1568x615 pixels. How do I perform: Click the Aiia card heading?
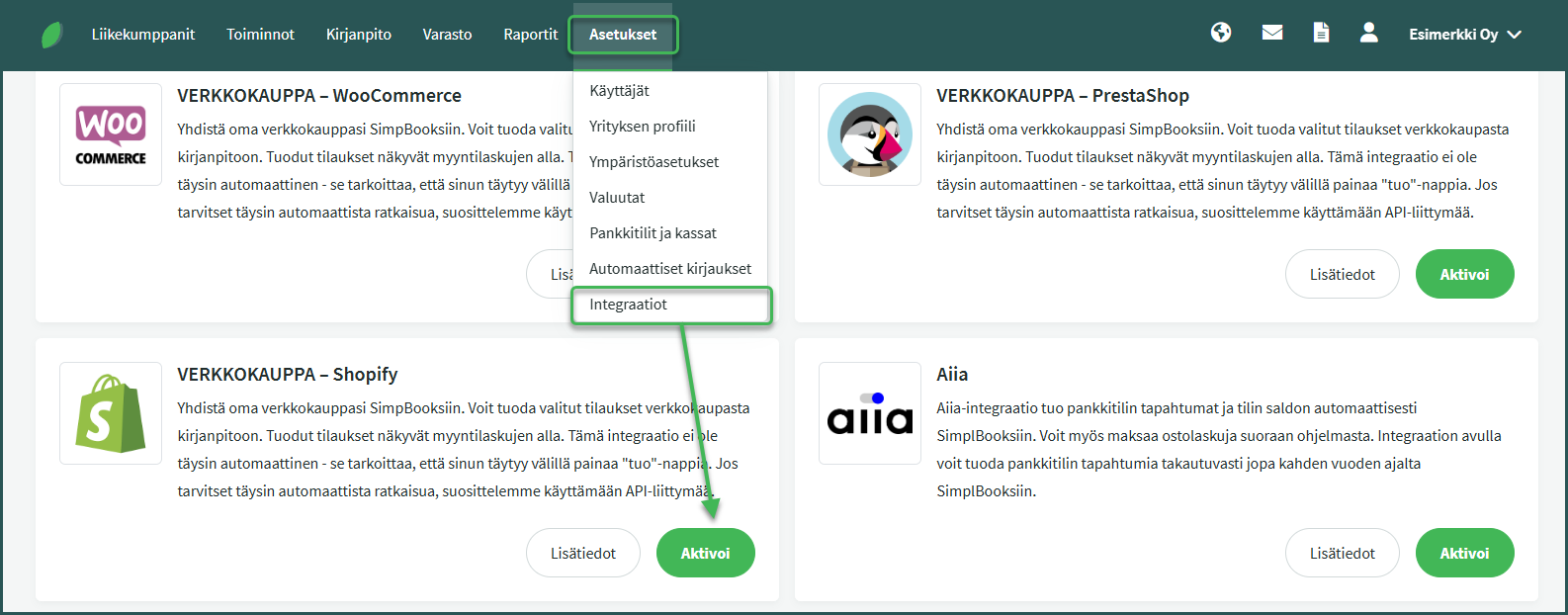[952, 375]
